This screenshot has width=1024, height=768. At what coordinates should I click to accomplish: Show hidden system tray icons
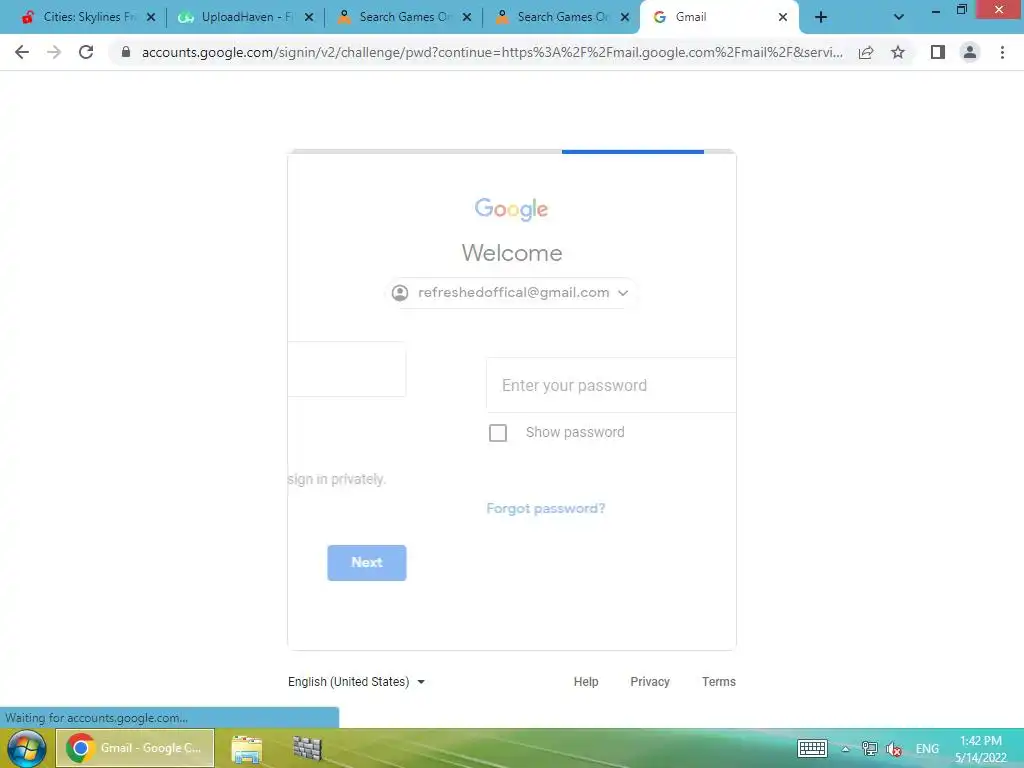(x=845, y=749)
